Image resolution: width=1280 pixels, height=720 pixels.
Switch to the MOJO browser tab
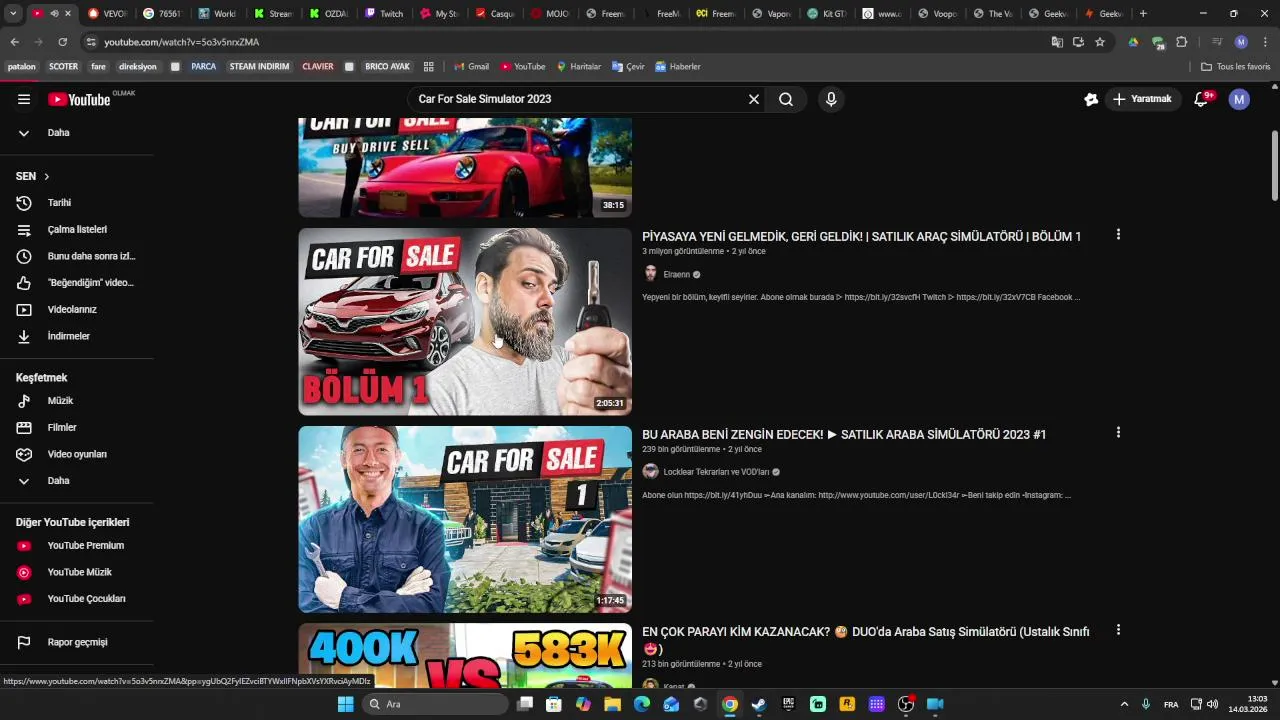tap(550, 14)
